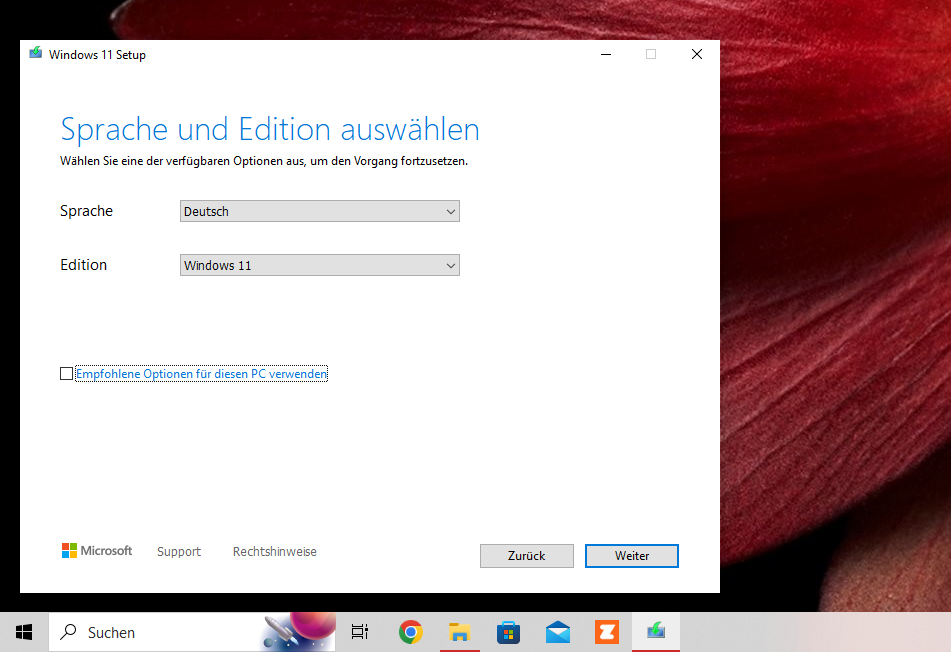Open the Mail app on the taskbar
Image resolution: width=951 pixels, height=652 pixels.
(557, 632)
